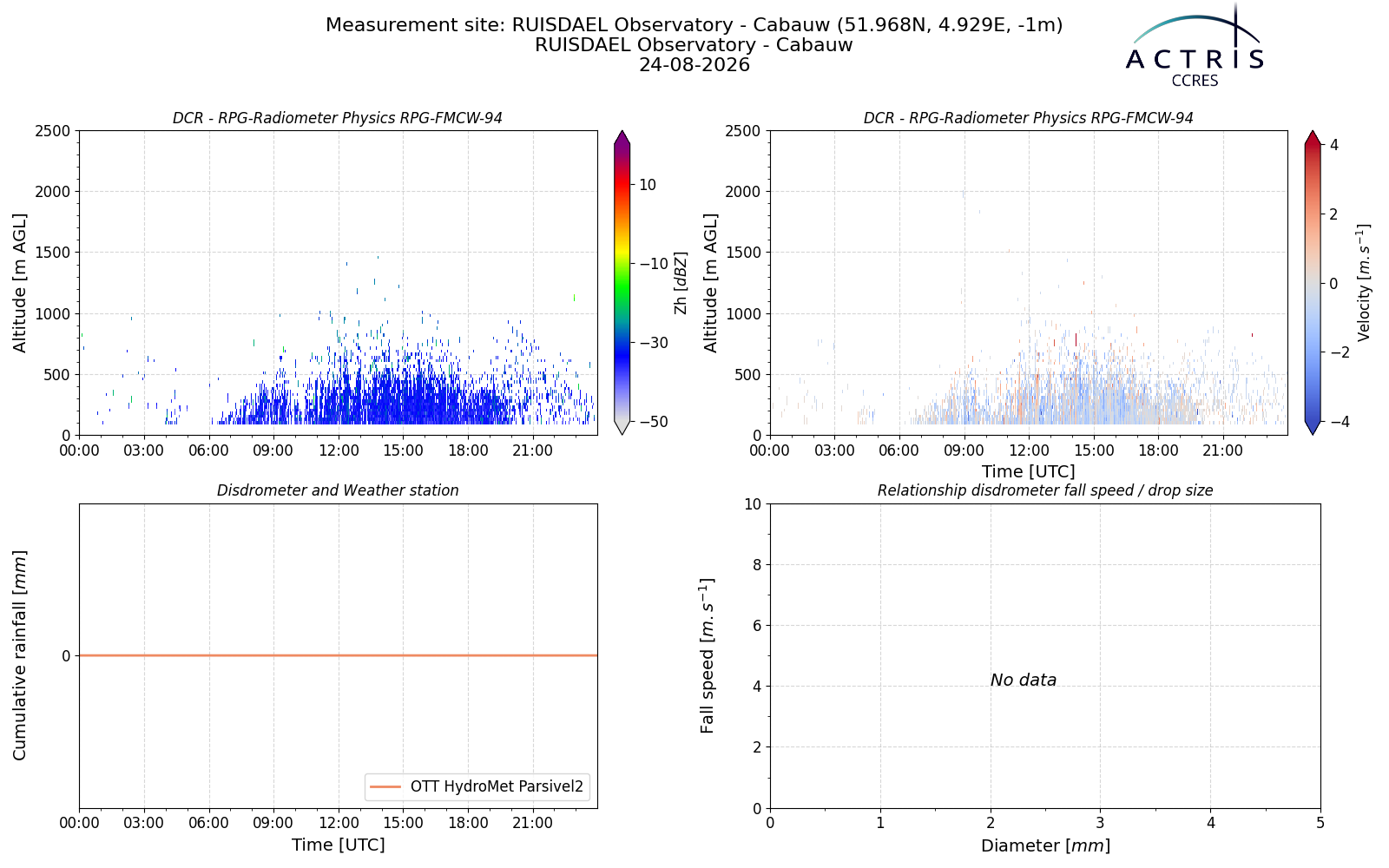
Task: Click the orange legend line sample for Parsivel2
Action: coord(385,787)
